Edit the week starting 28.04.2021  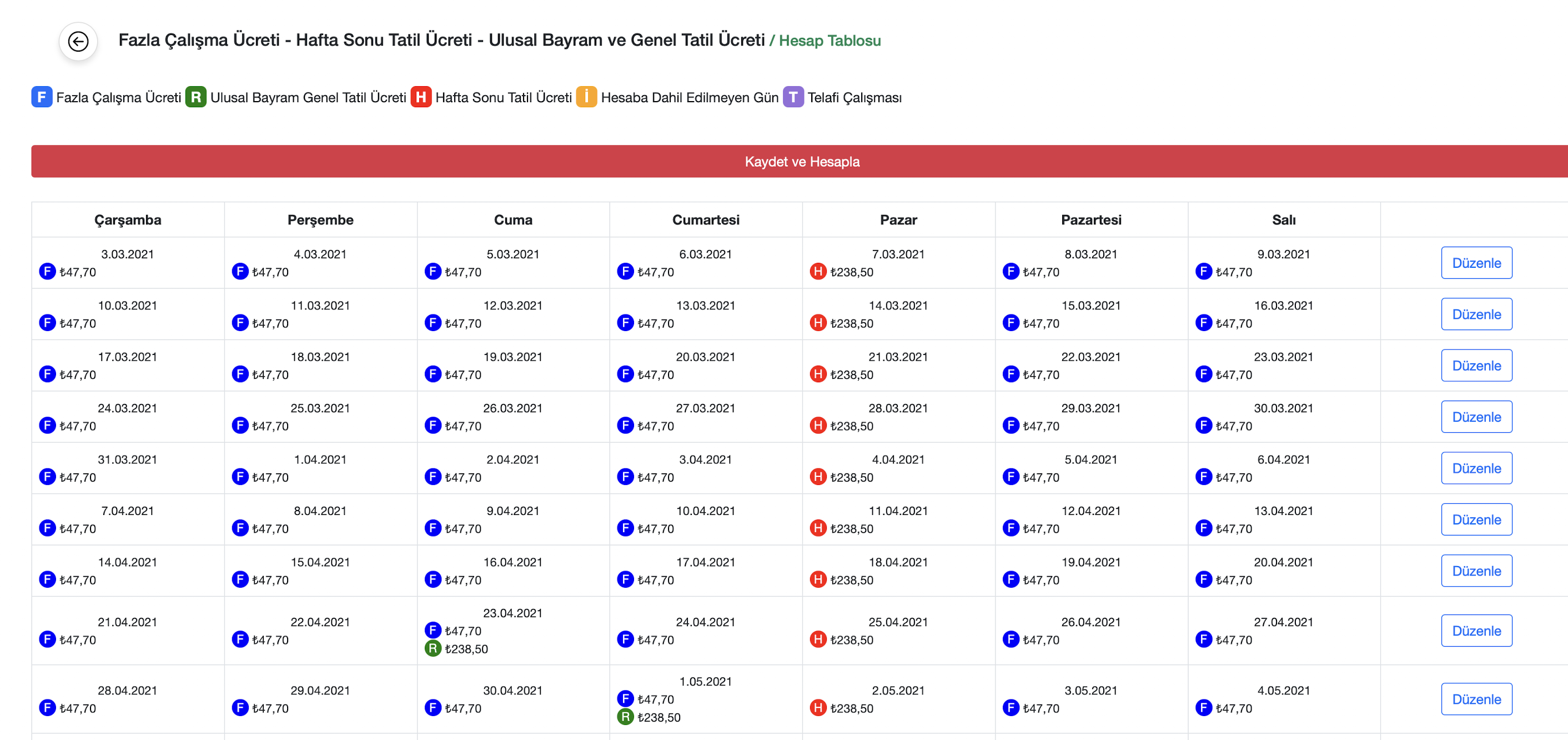[x=1475, y=699]
